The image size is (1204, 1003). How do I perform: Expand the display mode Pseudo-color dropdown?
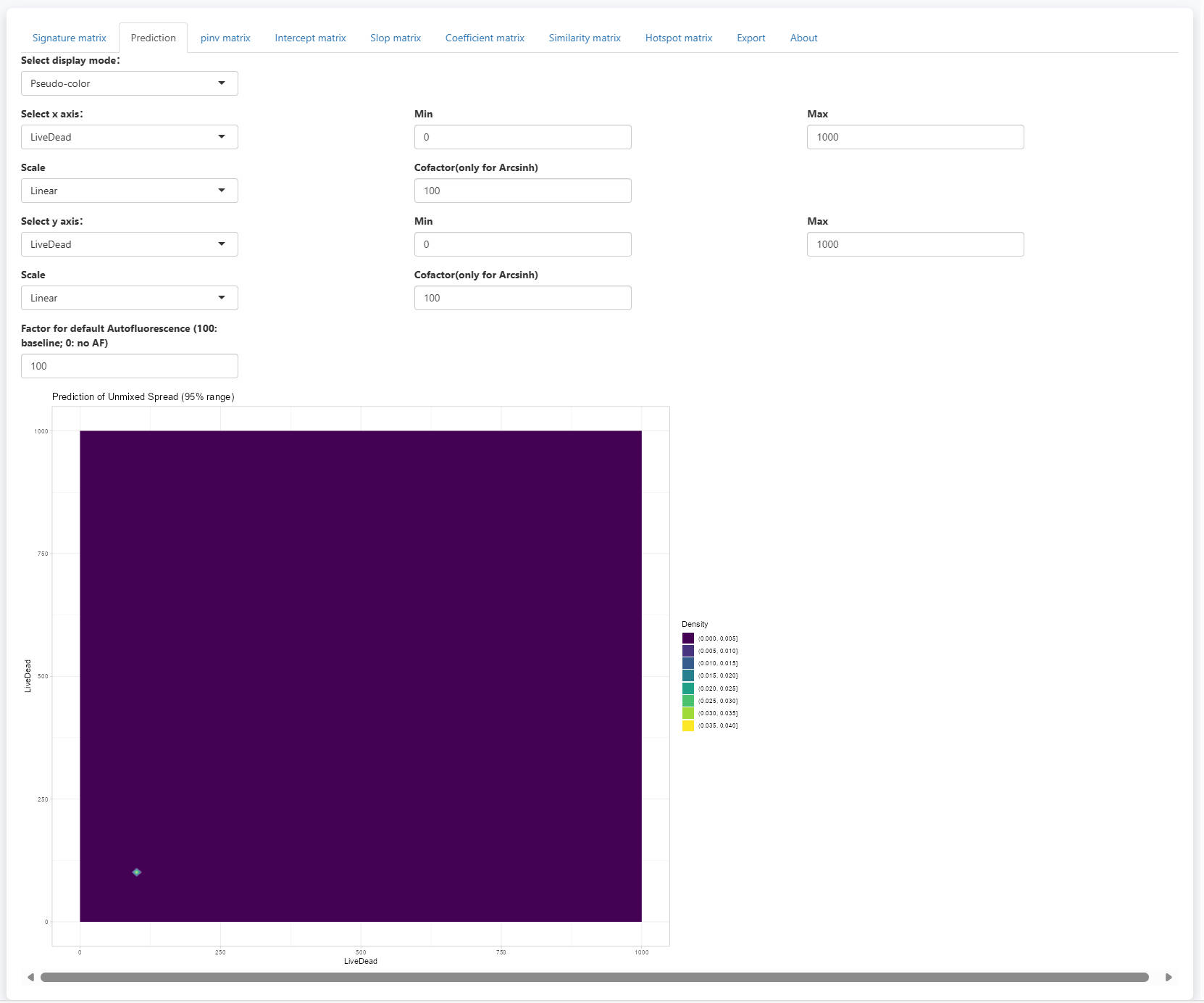[129, 83]
